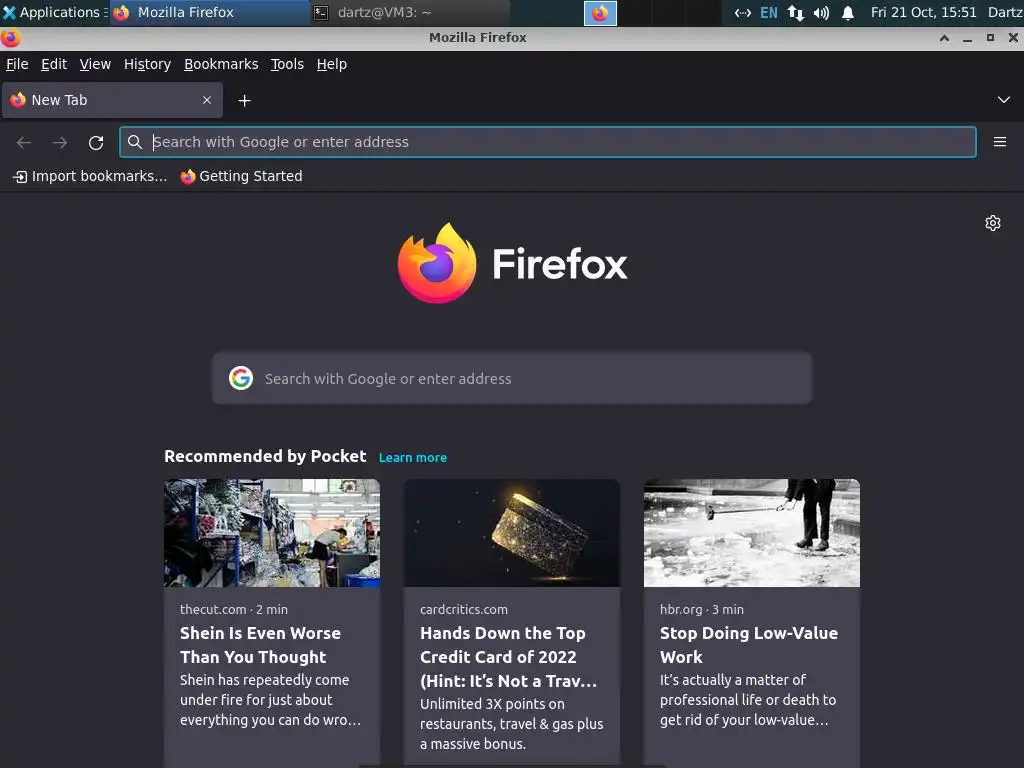The width and height of the screenshot is (1024, 768).
Task: Click 'It's actually a matter of' description
Action: pos(748,699)
